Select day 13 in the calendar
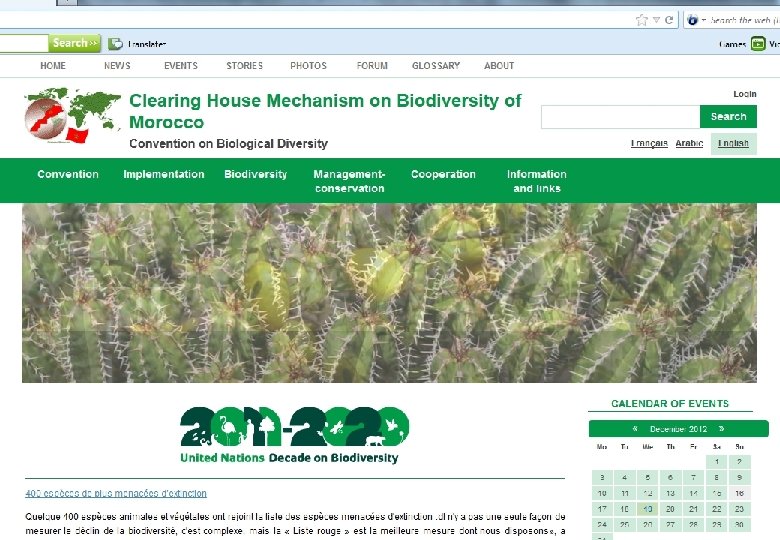Image resolution: width=780 pixels, height=540 pixels. tap(671, 494)
